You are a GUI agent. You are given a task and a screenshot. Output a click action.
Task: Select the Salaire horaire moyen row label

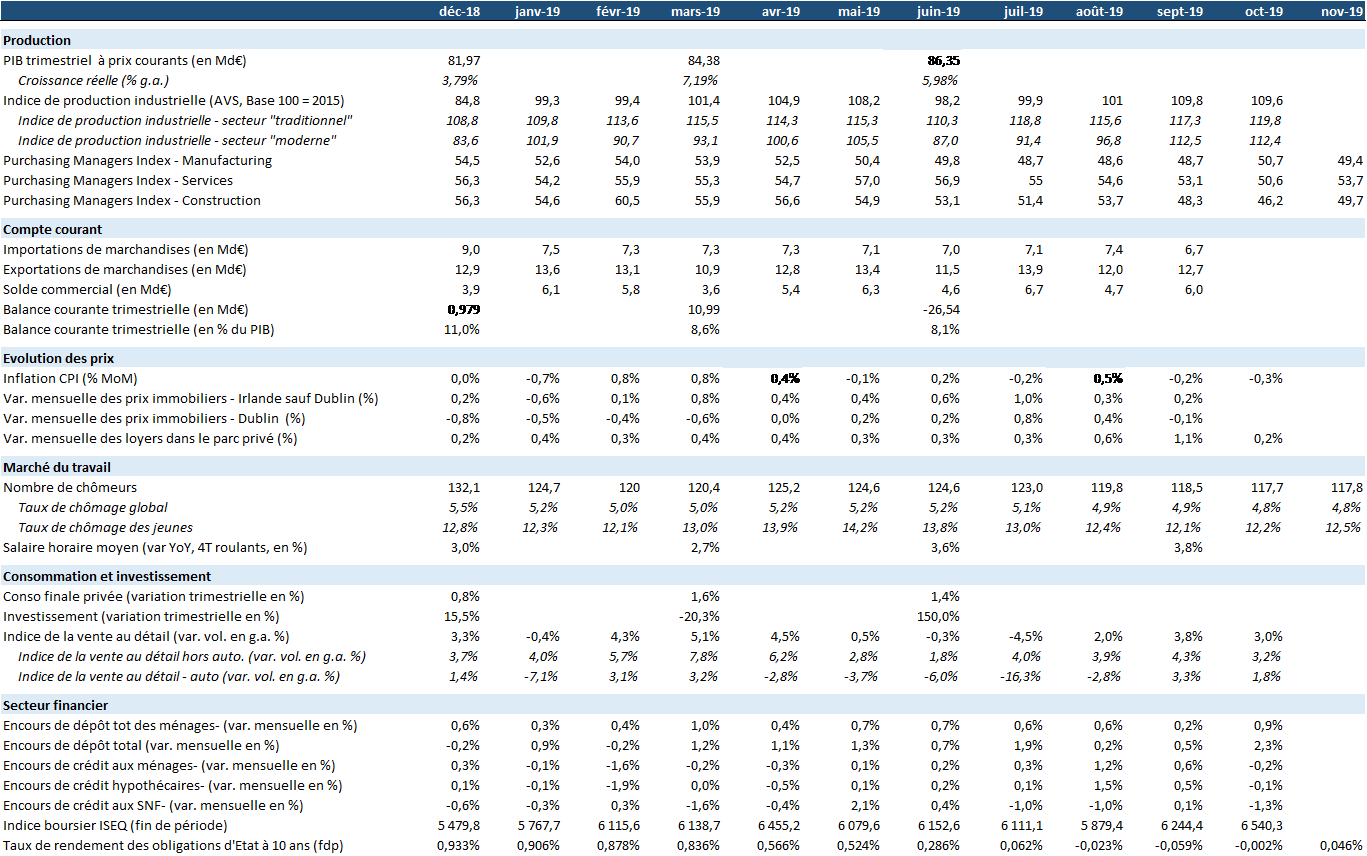155,547
